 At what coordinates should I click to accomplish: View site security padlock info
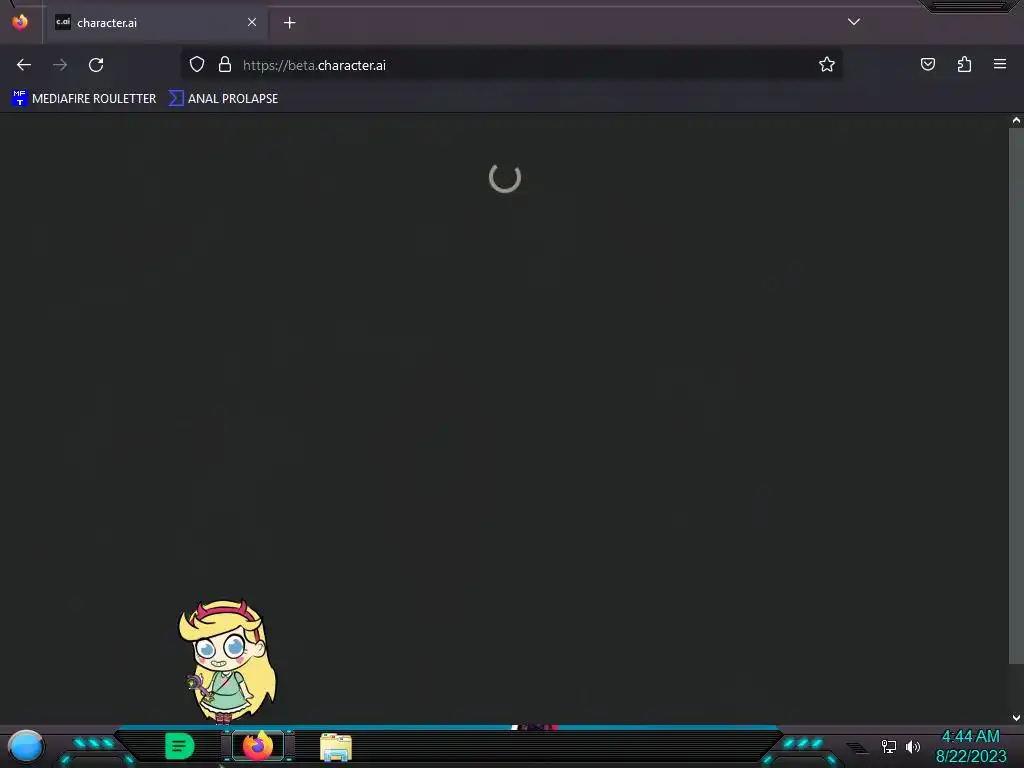(x=225, y=65)
